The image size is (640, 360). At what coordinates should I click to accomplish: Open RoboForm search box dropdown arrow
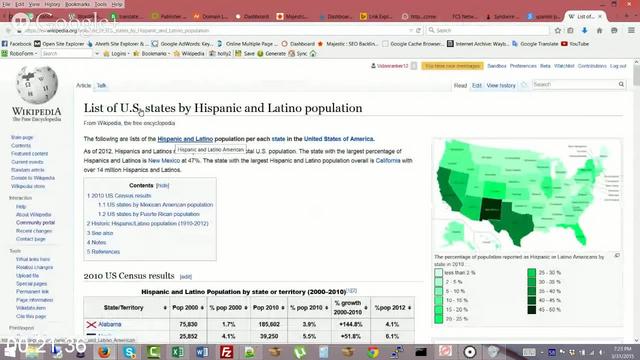tap(97, 53)
